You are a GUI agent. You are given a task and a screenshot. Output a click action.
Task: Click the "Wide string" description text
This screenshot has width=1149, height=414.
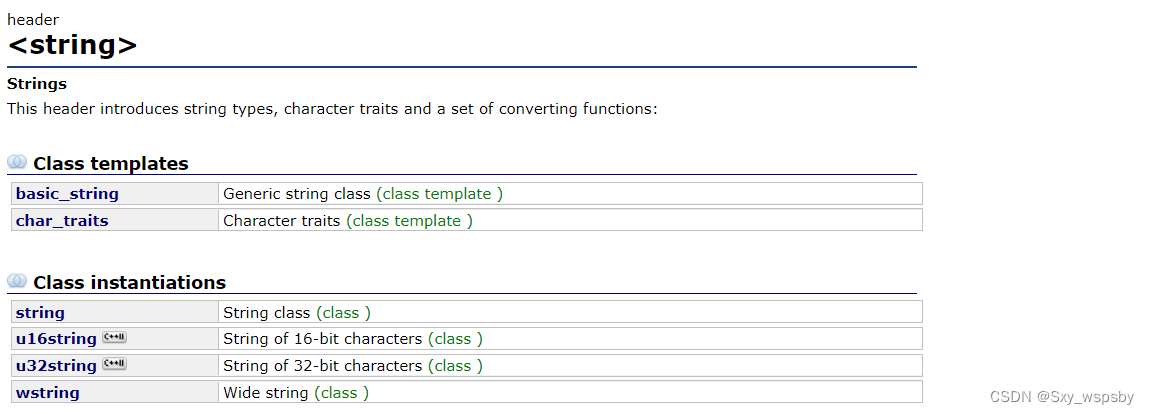(x=266, y=392)
